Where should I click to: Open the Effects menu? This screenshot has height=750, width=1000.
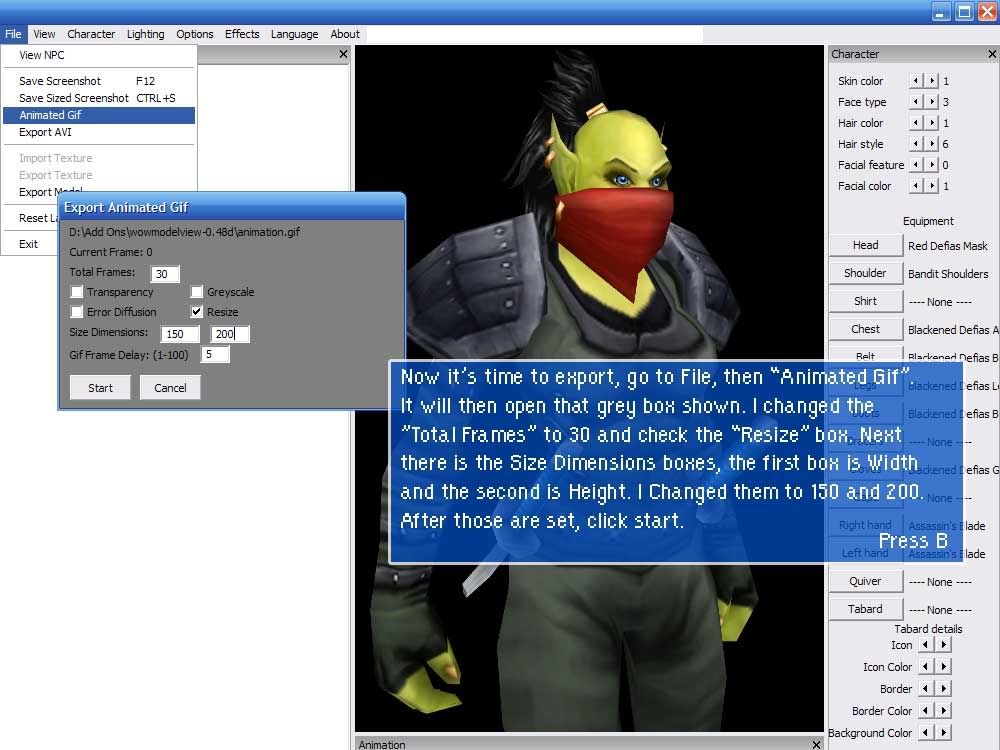[242, 34]
